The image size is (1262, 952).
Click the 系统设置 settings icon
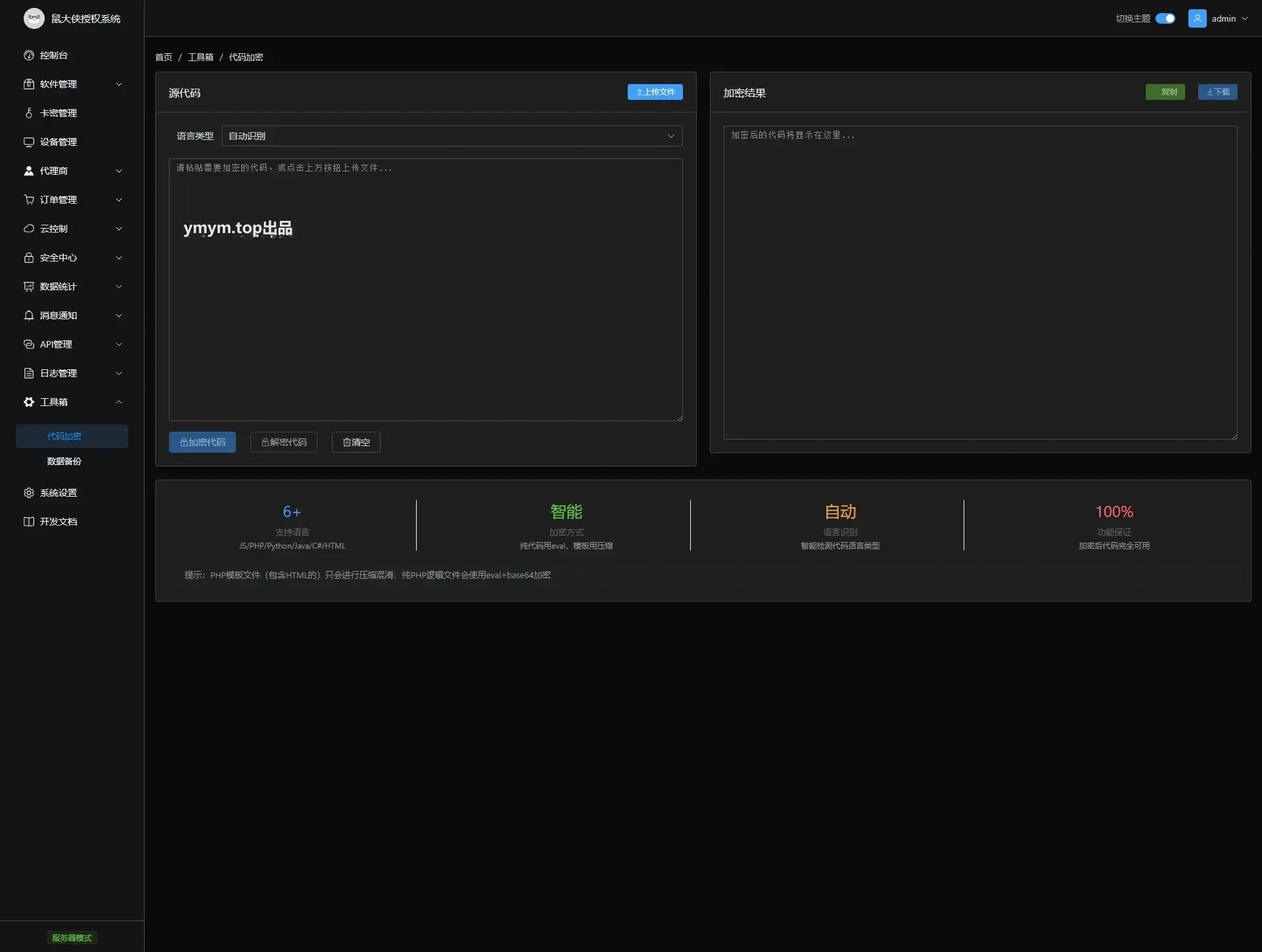pos(29,493)
